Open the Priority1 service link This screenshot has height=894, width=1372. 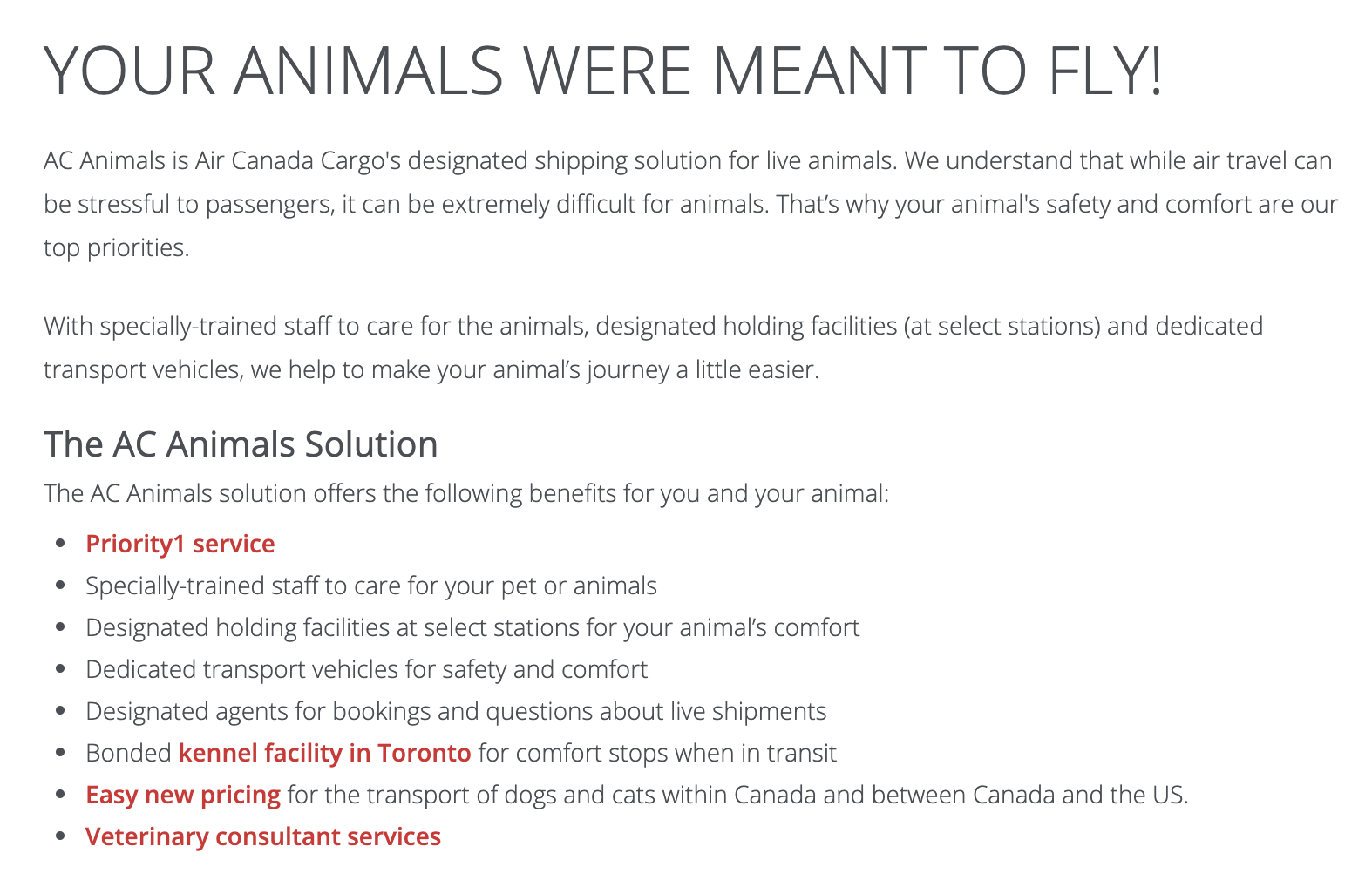pyautogui.click(x=180, y=544)
